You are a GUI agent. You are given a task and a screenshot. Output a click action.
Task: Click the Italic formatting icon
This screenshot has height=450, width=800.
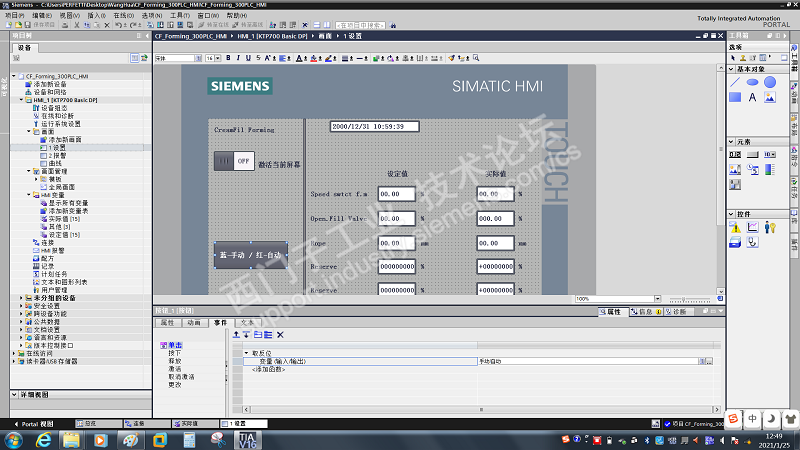pyautogui.click(x=238, y=58)
